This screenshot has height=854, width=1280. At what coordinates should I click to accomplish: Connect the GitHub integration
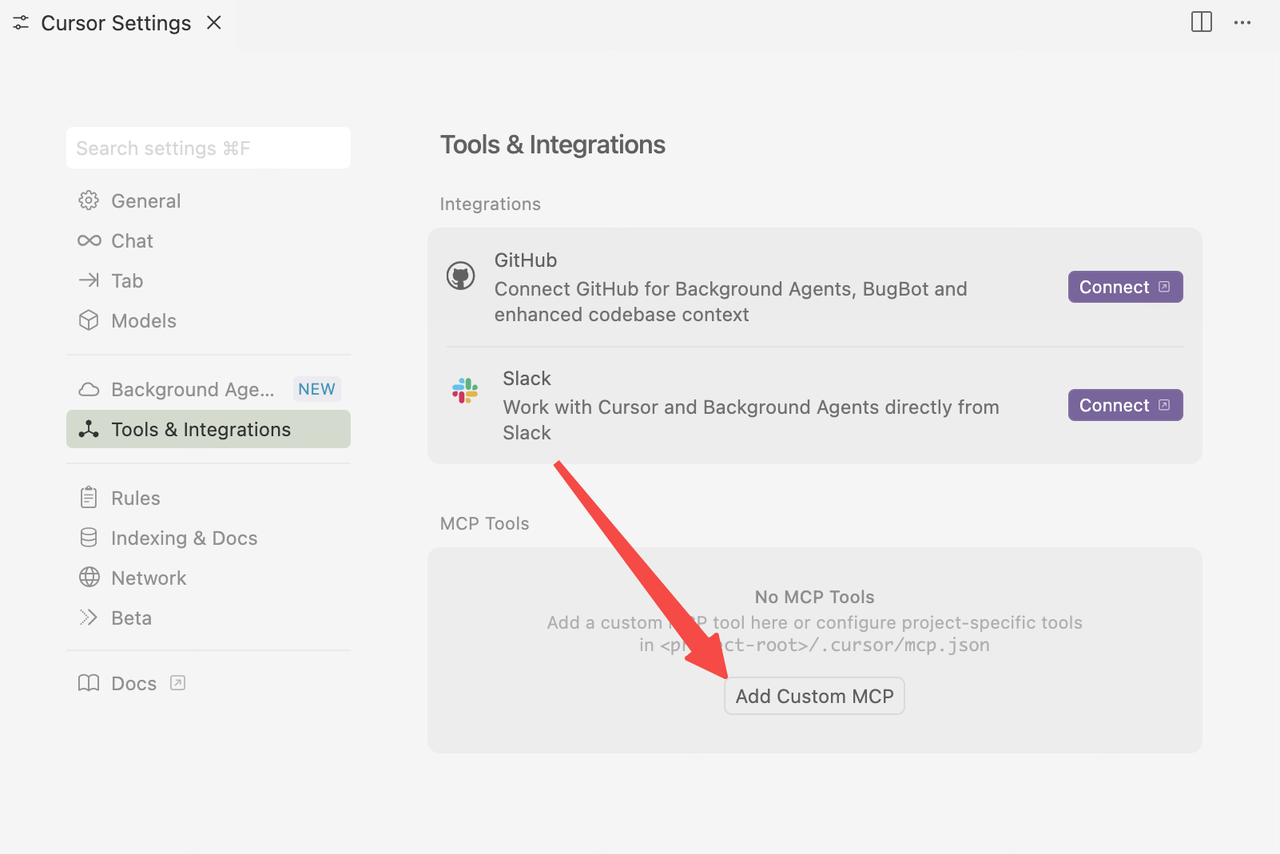coord(1124,287)
